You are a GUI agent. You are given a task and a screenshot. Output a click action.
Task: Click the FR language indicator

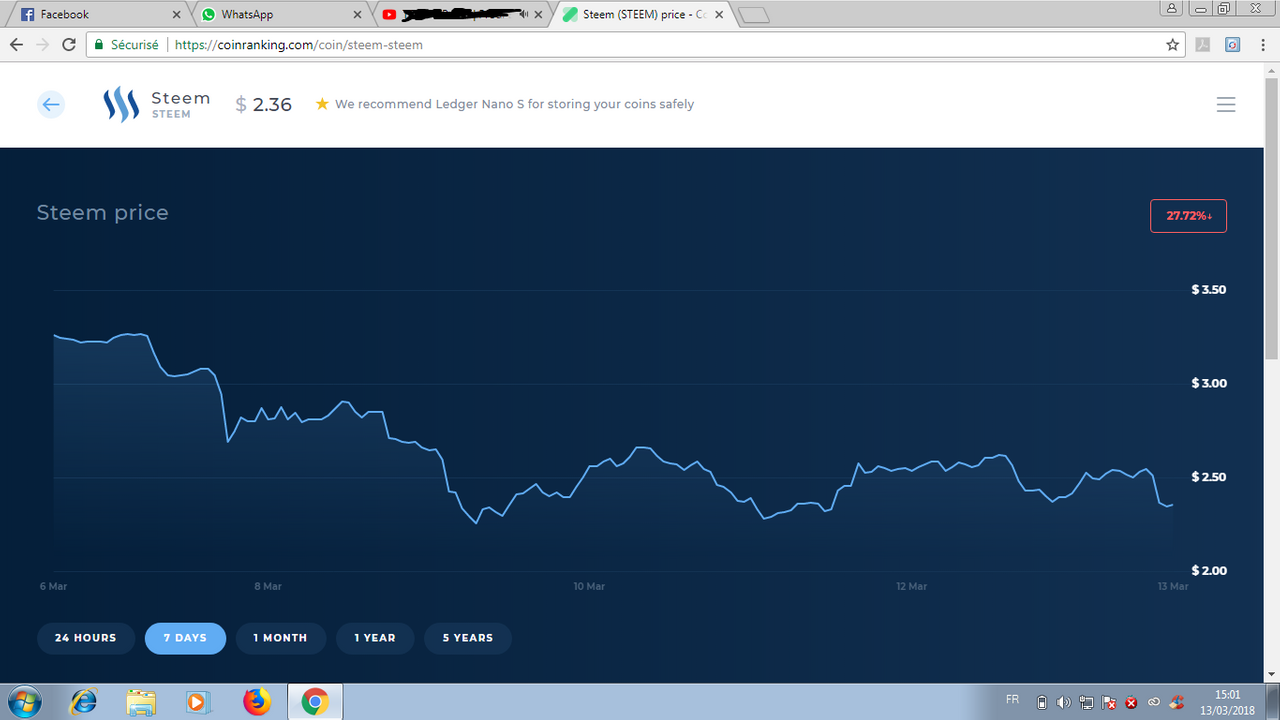pos(1012,700)
